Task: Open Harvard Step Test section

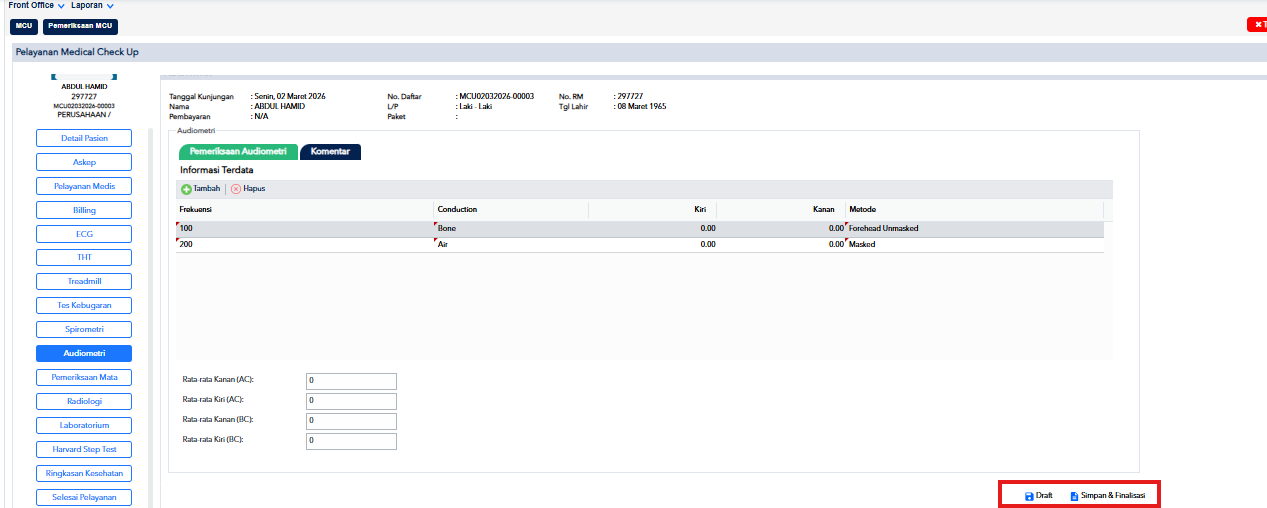Action: pos(84,449)
